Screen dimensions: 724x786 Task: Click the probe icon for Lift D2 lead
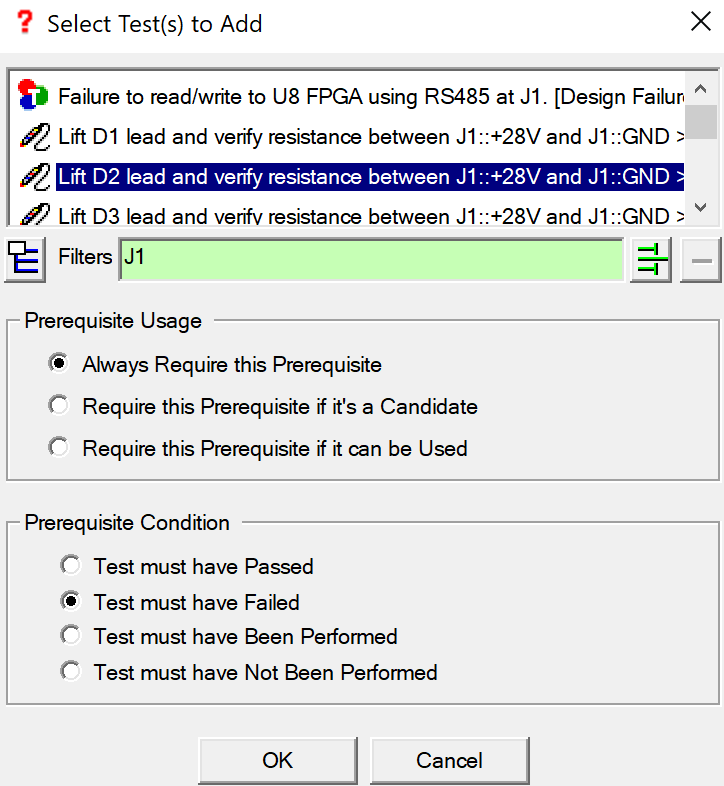(35, 176)
